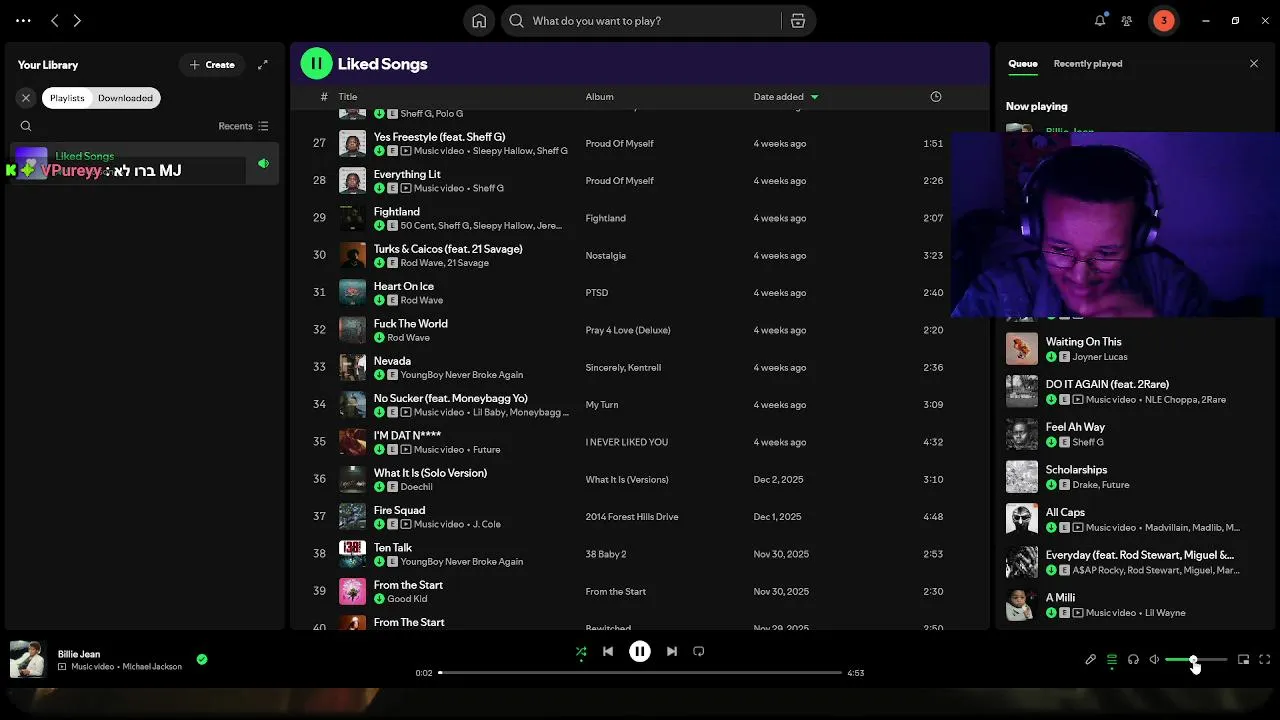Viewport: 1280px width, 720px height.
Task: Open the miniplayer icon
Action: coord(1244,660)
